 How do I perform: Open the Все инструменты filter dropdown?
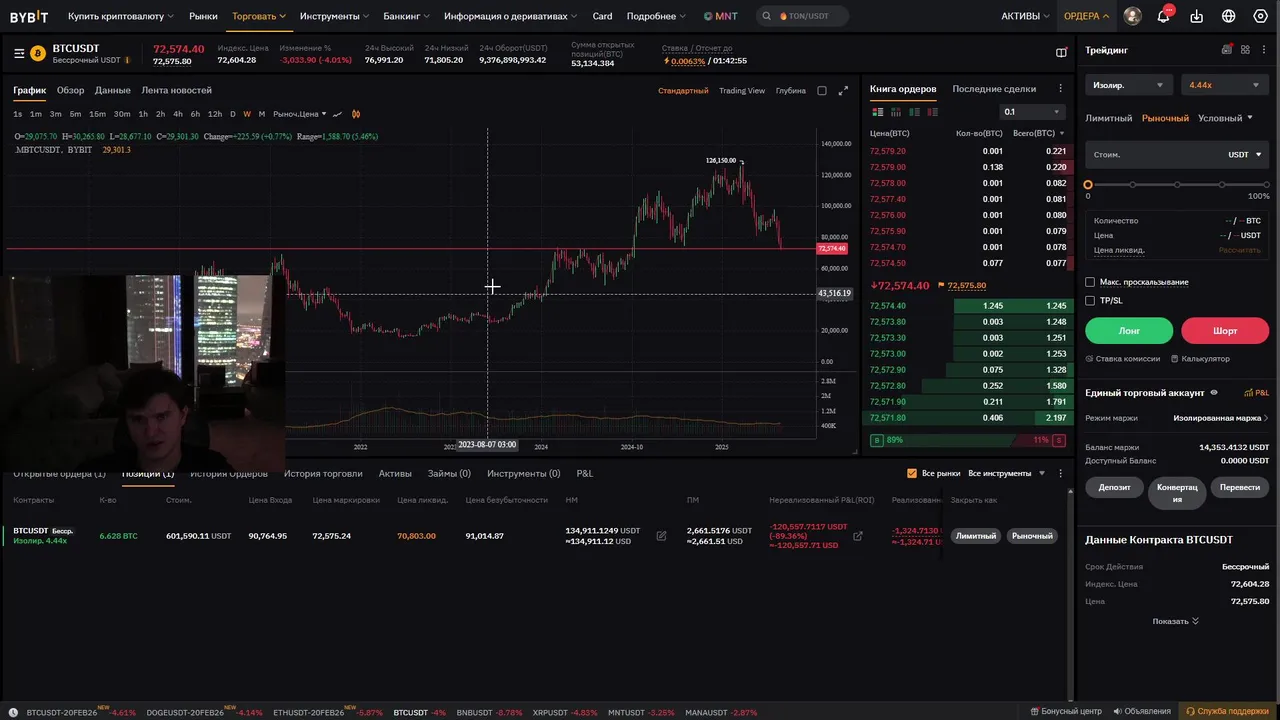pyautogui.click(x=1006, y=473)
